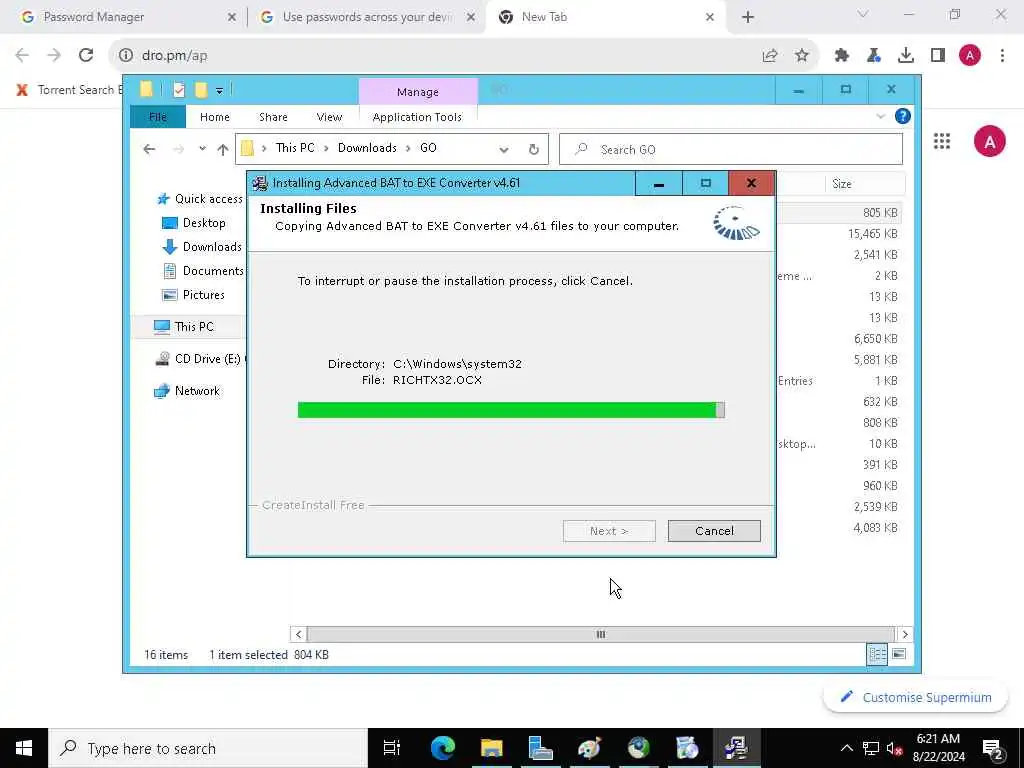The image size is (1024, 768).
Task: Open the browser three-dot menu
Action: click(x=1002, y=56)
